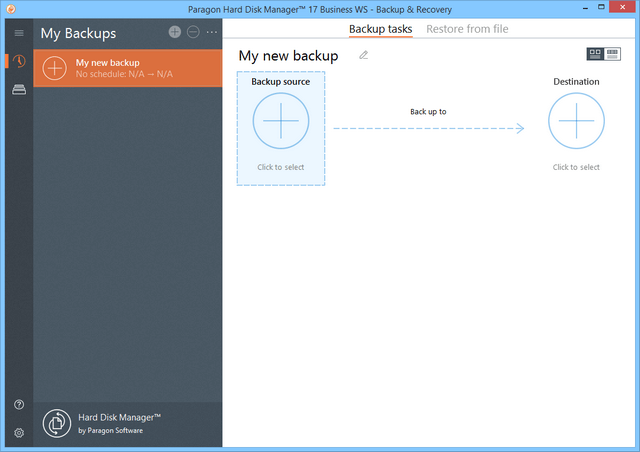Image resolution: width=640 pixels, height=452 pixels.
Task: Remove backup using minus icon
Action: [193, 32]
